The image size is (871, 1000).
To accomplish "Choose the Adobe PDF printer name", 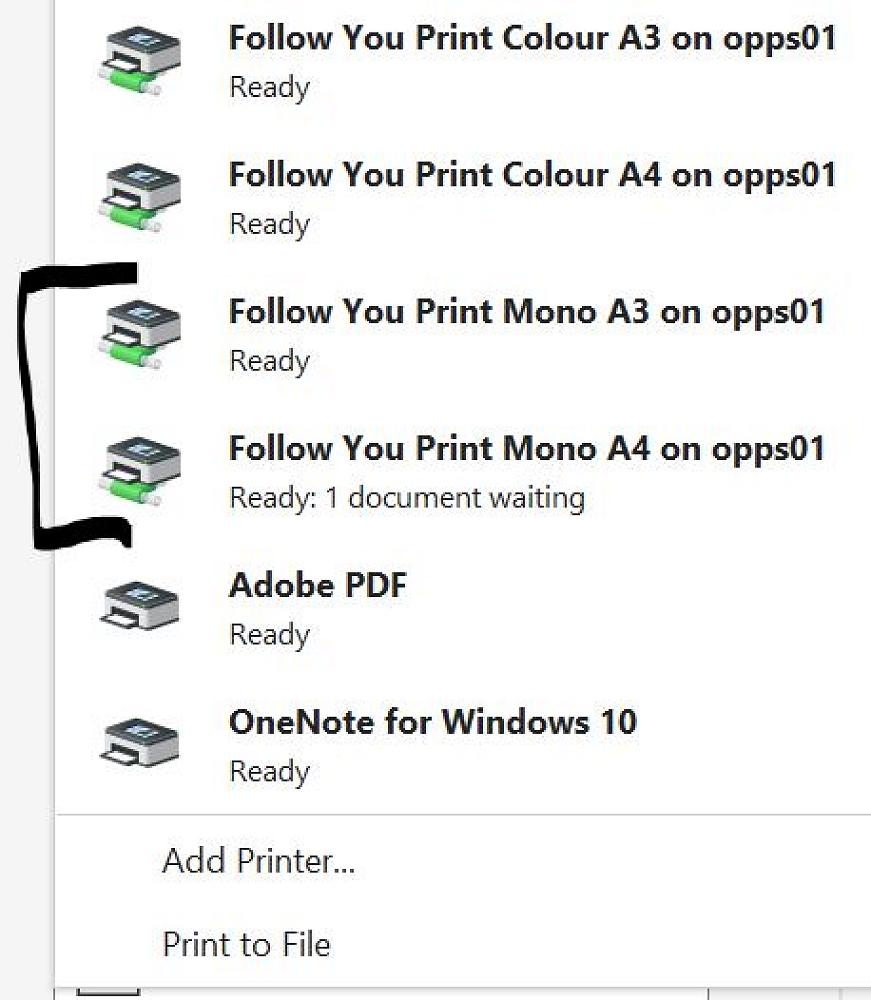I will coord(318,585).
